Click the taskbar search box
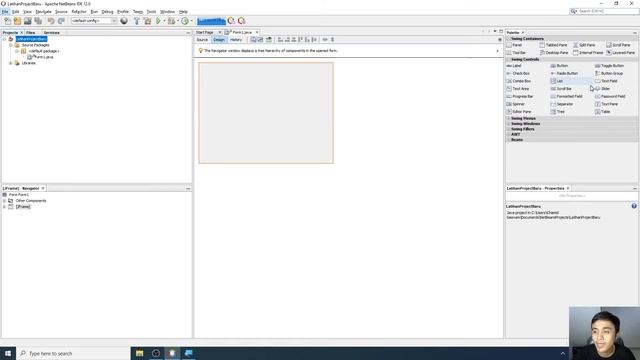 click(x=73, y=353)
